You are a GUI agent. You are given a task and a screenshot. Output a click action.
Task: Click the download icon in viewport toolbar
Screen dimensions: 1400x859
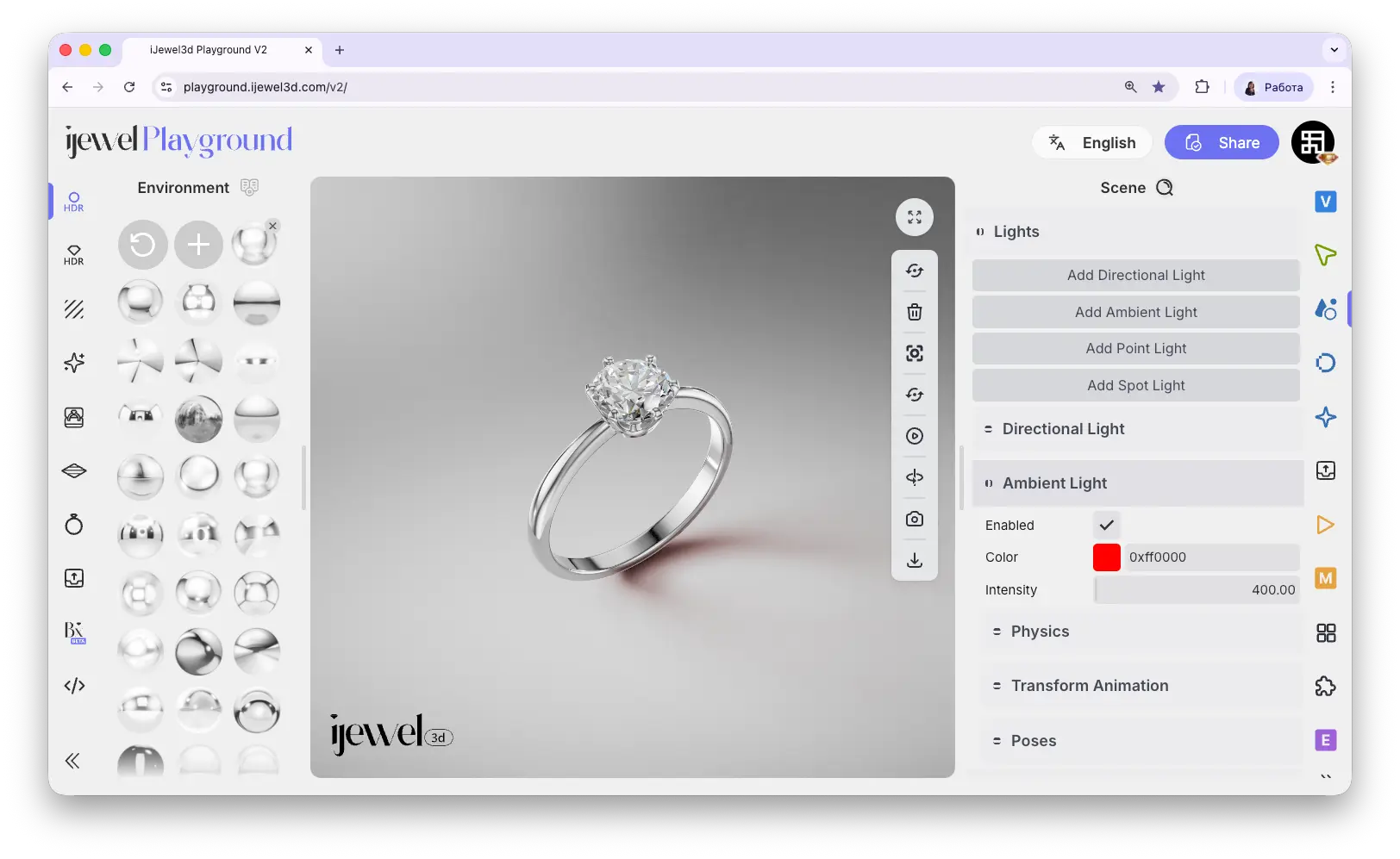point(915,560)
